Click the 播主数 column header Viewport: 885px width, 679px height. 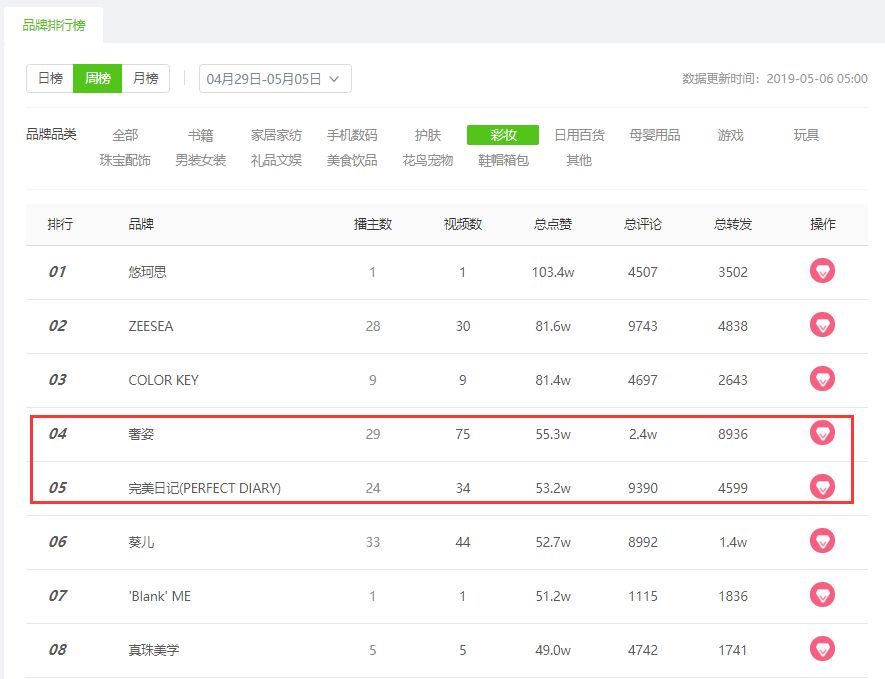[x=373, y=224]
